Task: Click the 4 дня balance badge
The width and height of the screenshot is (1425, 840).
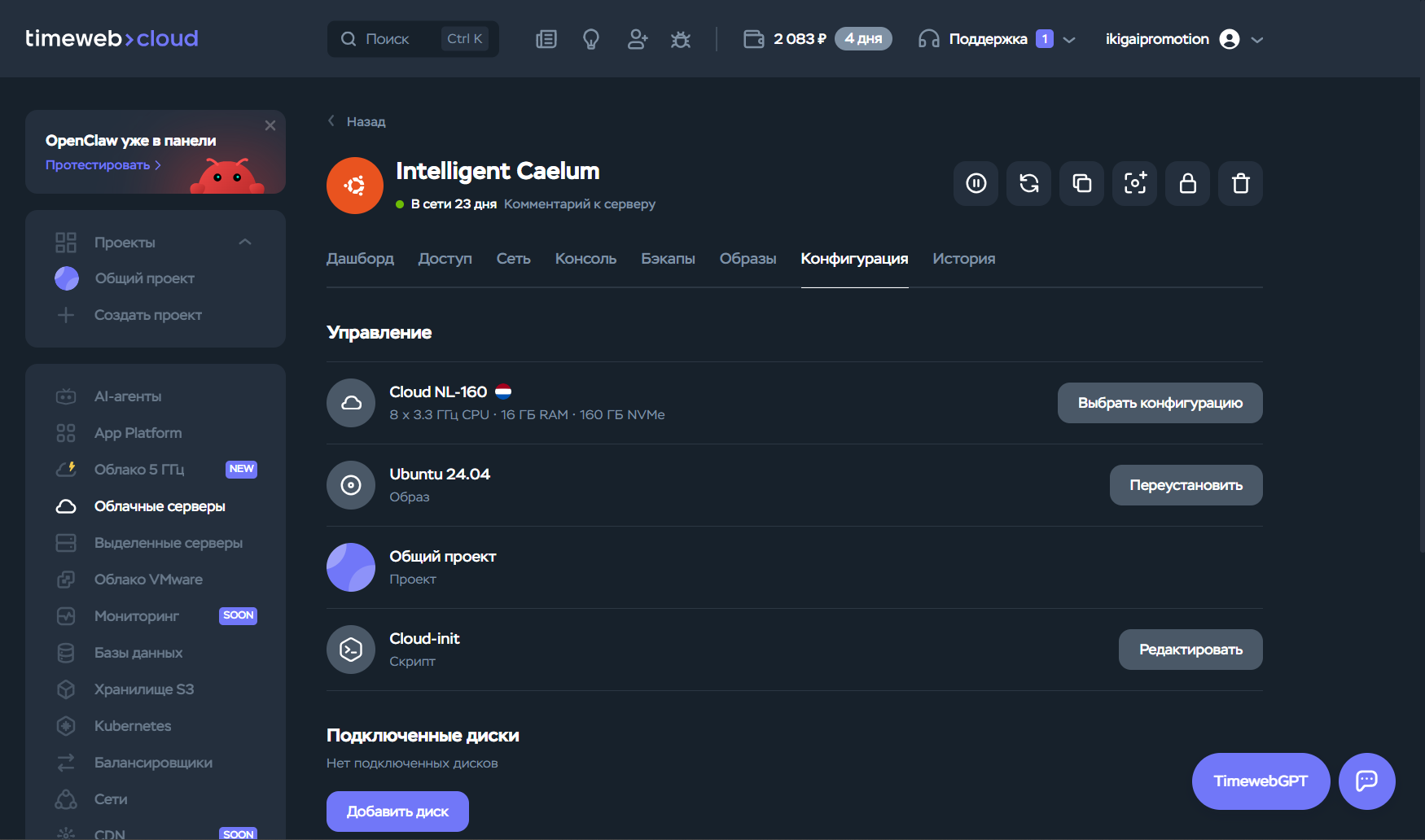Action: click(863, 39)
